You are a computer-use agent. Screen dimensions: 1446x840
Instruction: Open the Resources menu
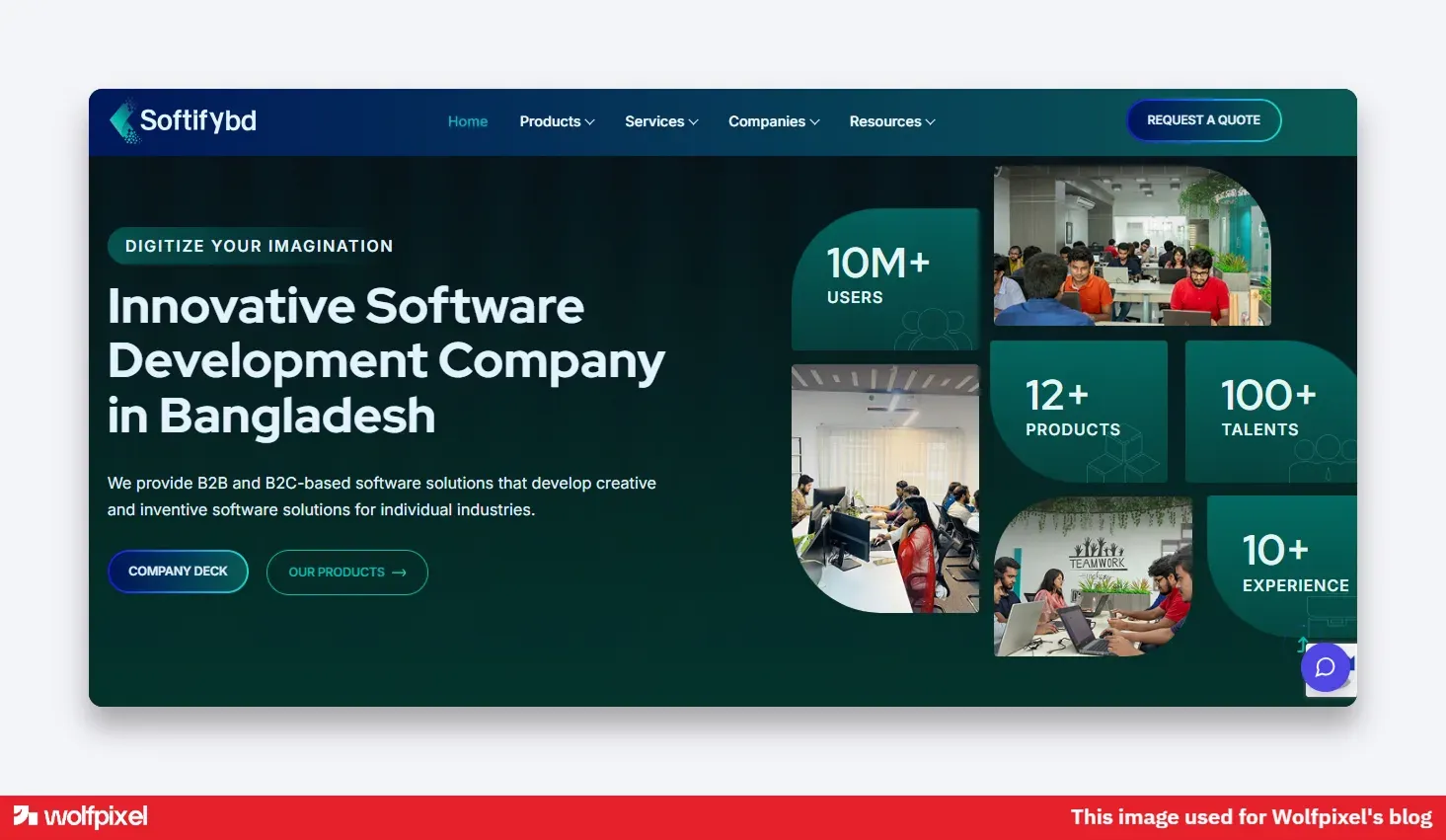(x=892, y=121)
